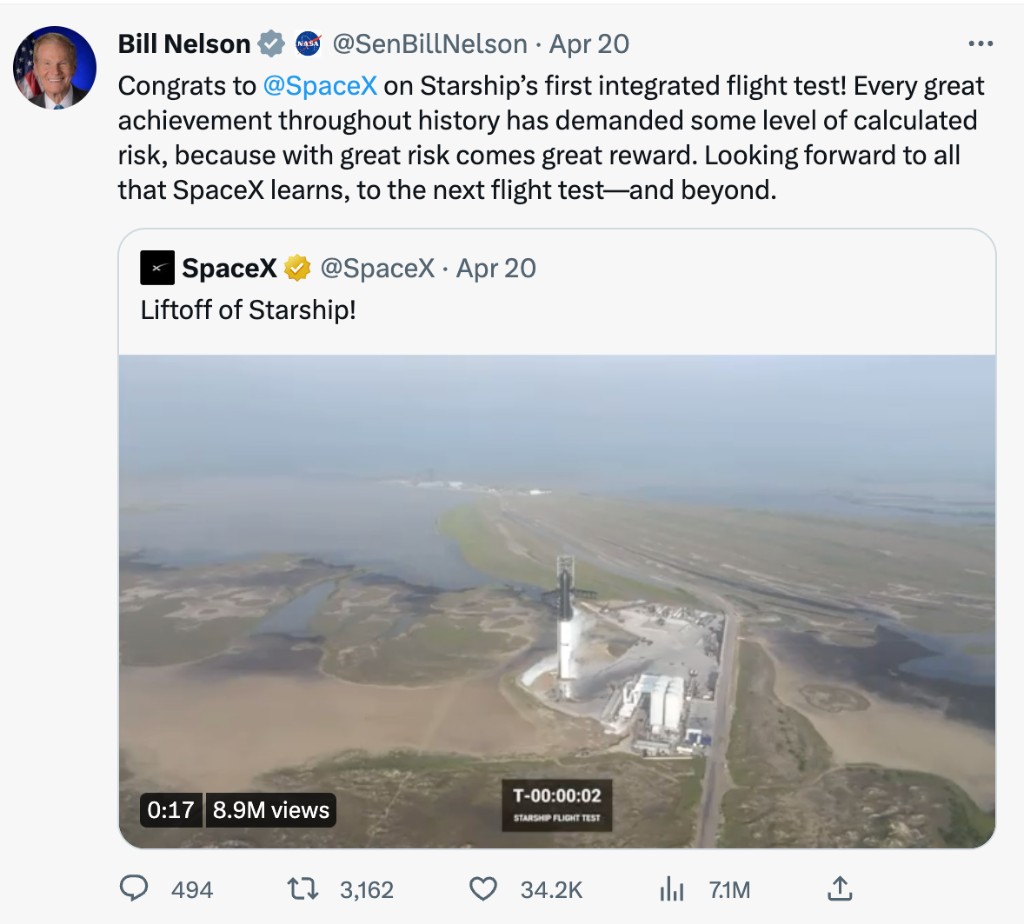Open the @SenBillNelson handle link
The width and height of the screenshot is (1024, 924).
coord(429,44)
